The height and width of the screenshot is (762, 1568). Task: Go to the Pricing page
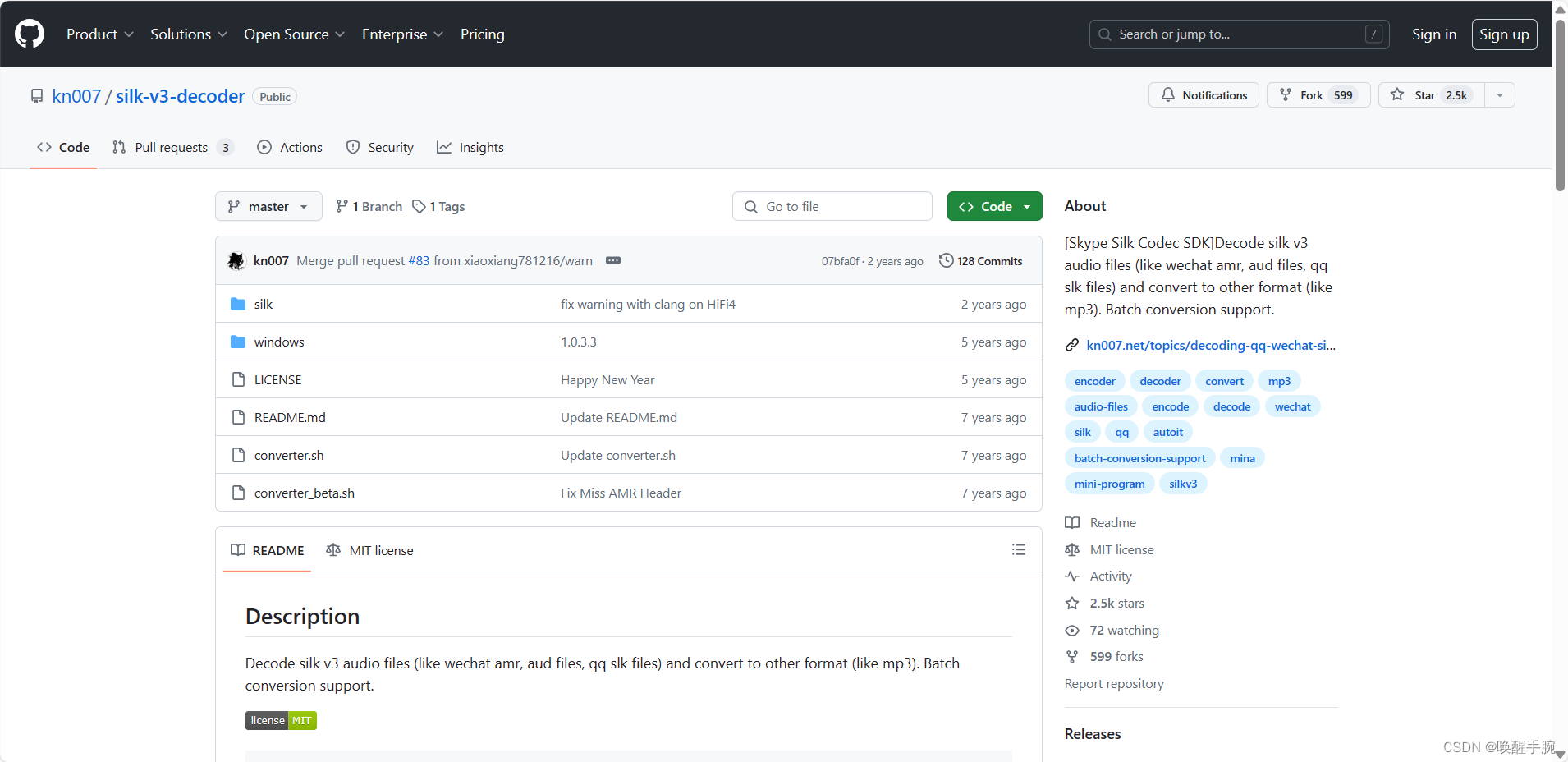tap(483, 34)
